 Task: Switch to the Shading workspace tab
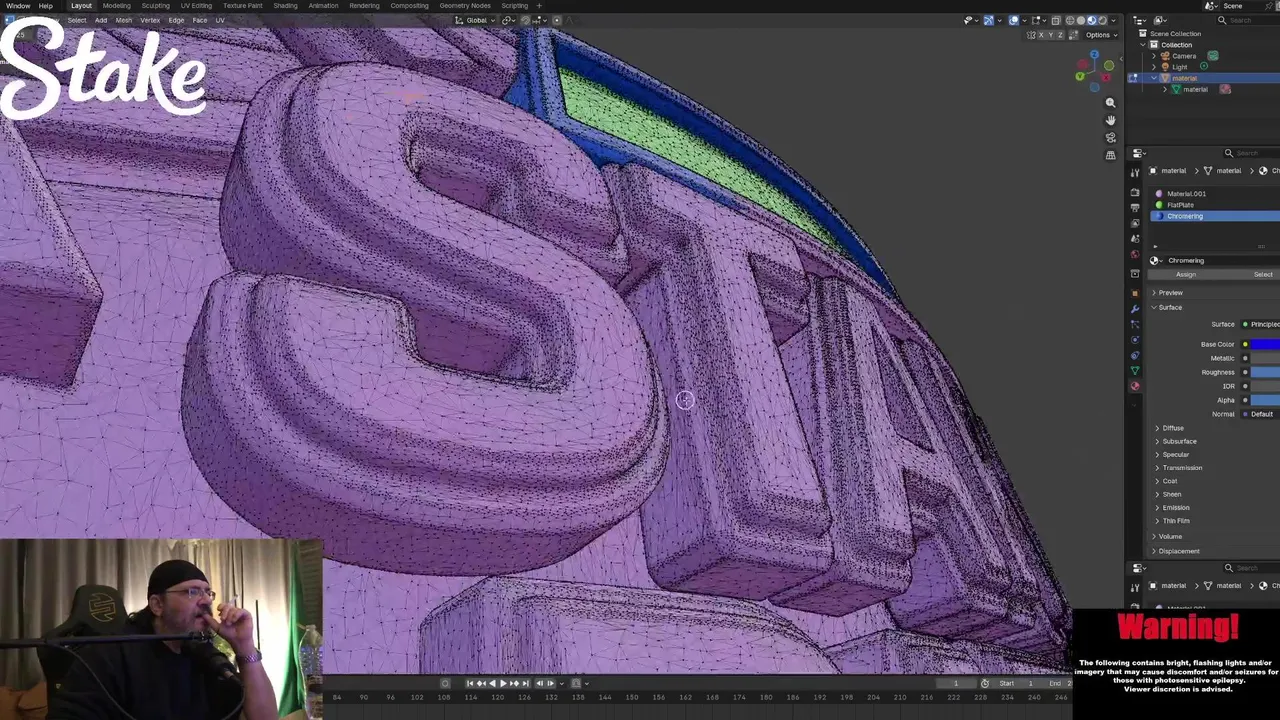285,6
